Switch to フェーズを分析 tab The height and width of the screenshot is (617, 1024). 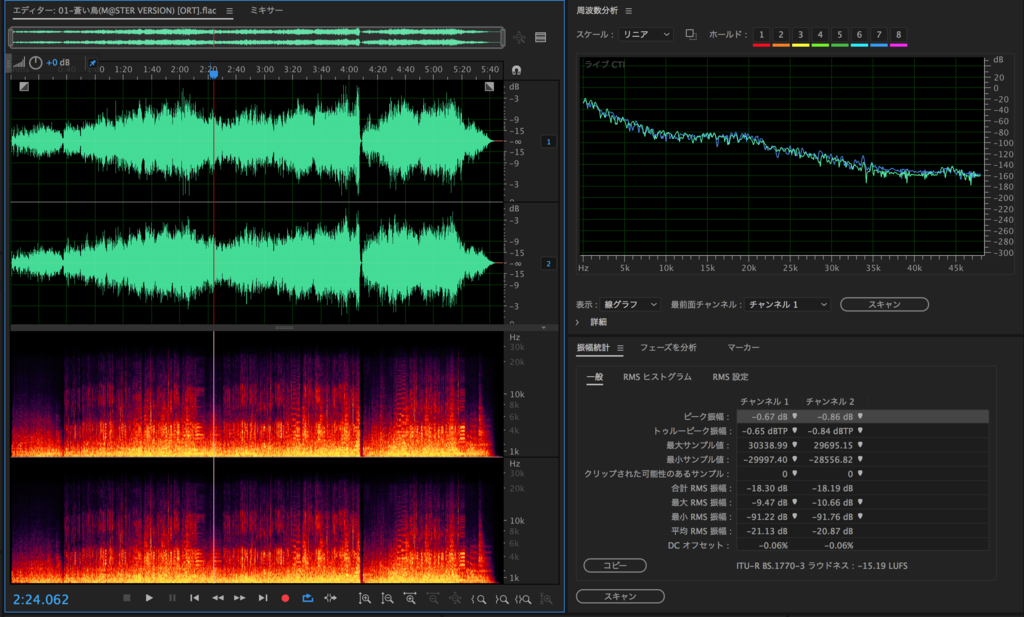coord(668,347)
